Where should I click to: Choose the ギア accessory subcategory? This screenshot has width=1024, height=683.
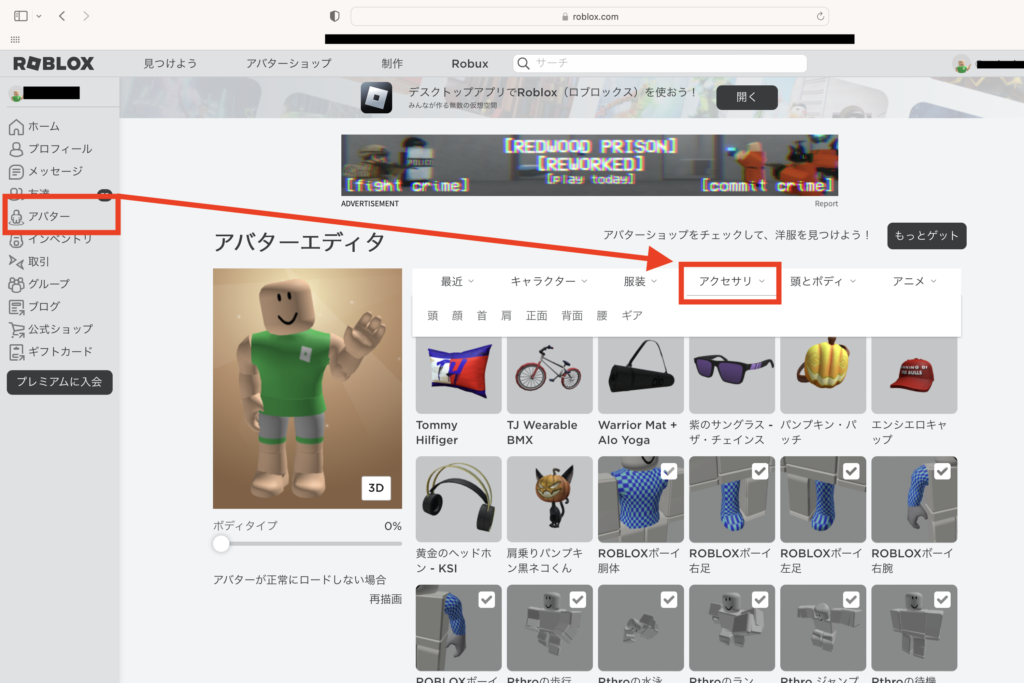tap(632, 316)
